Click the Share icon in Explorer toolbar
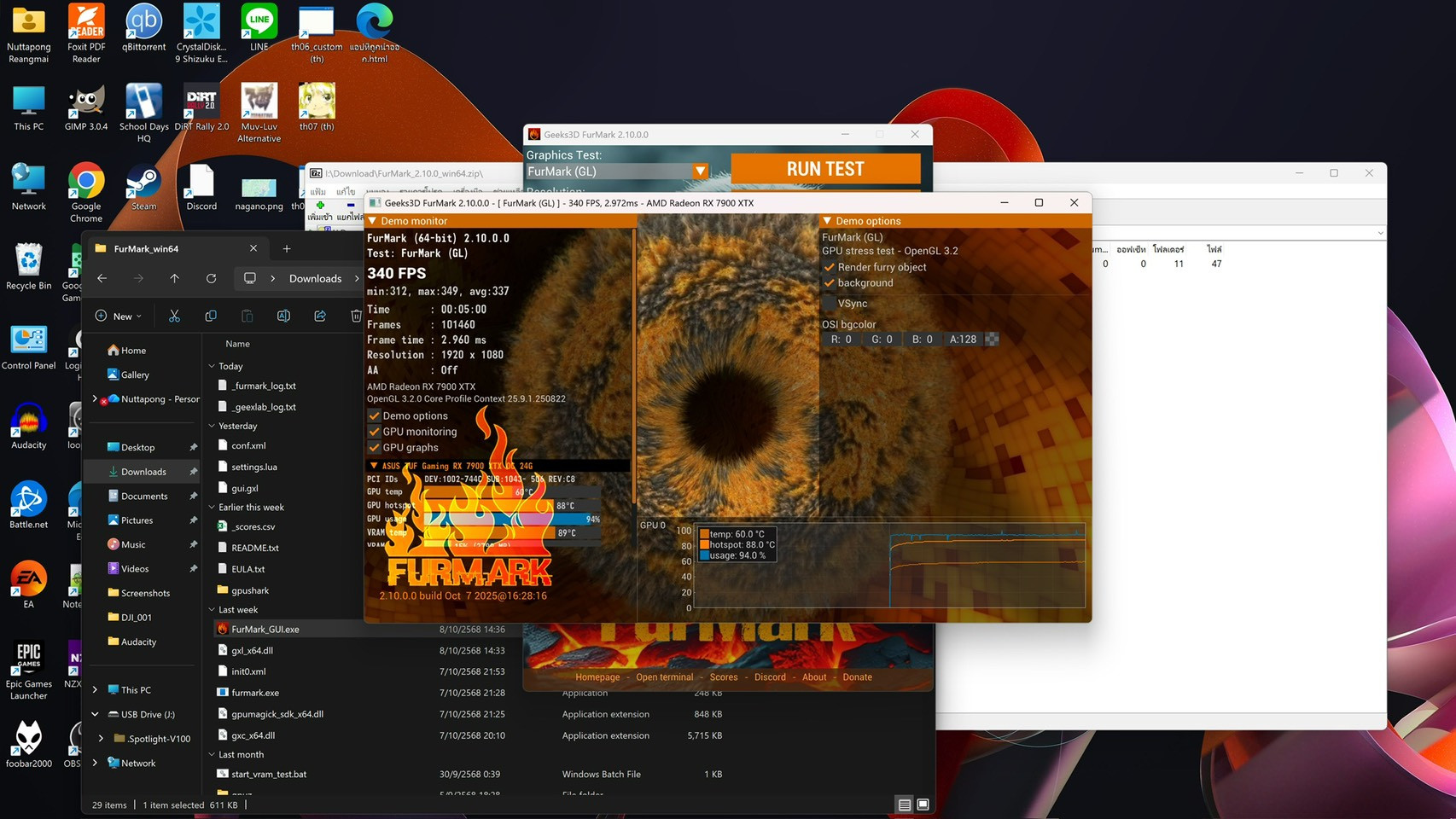Image resolution: width=1456 pixels, height=819 pixels. (x=320, y=317)
